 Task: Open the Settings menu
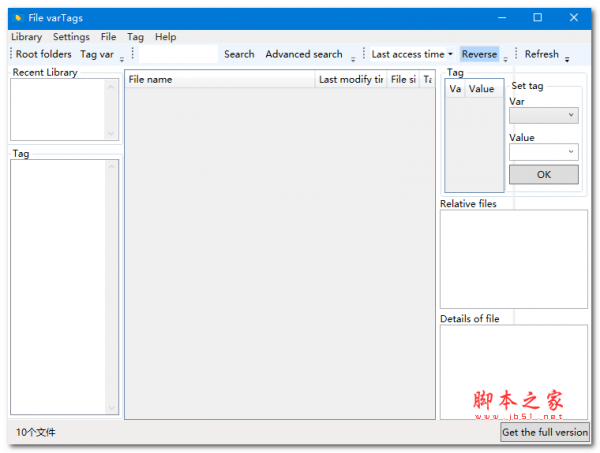pyautogui.click(x=71, y=37)
